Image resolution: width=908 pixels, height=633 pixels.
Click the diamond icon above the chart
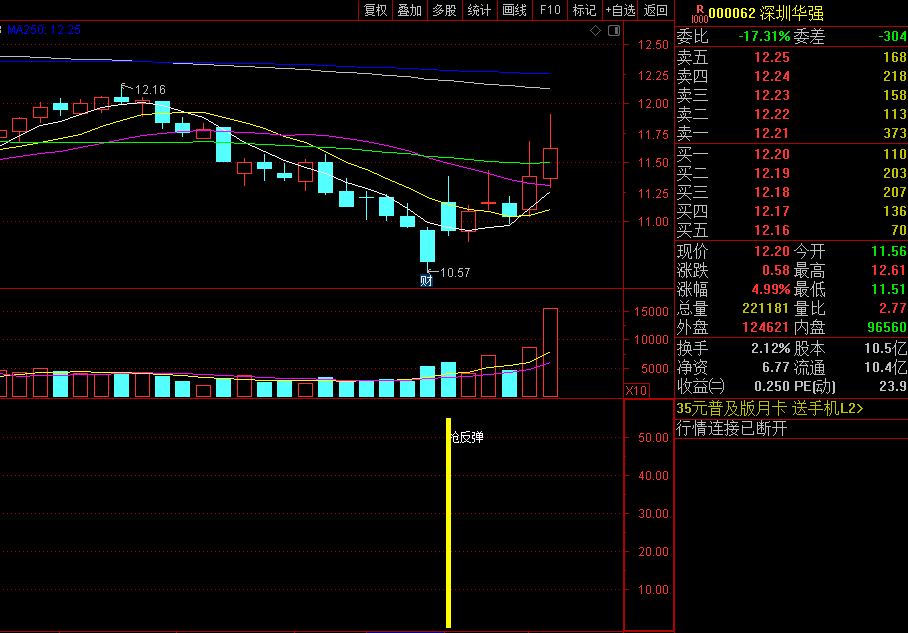[x=595, y=31]
